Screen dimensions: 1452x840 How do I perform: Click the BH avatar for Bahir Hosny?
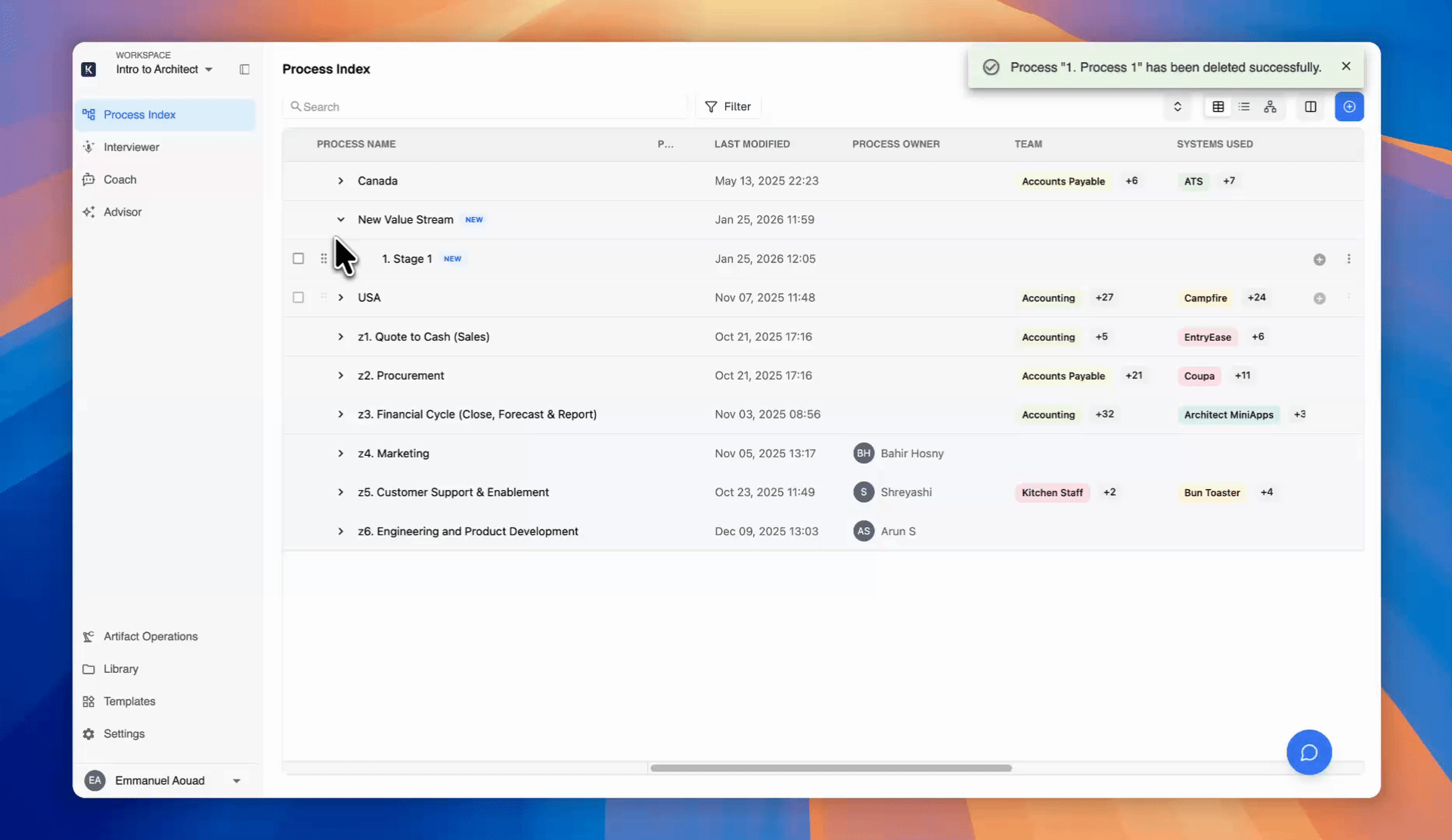864,454
